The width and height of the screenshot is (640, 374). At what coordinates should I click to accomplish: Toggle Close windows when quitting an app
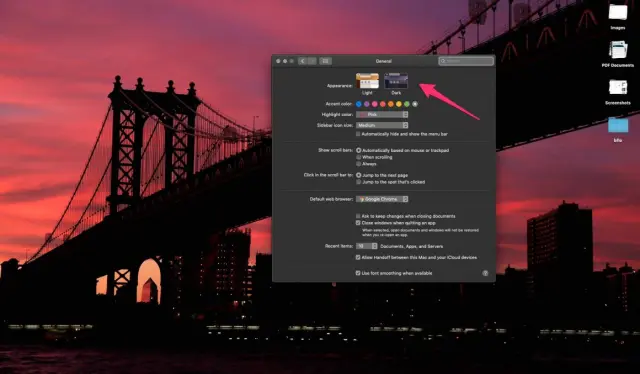[358, 223]
